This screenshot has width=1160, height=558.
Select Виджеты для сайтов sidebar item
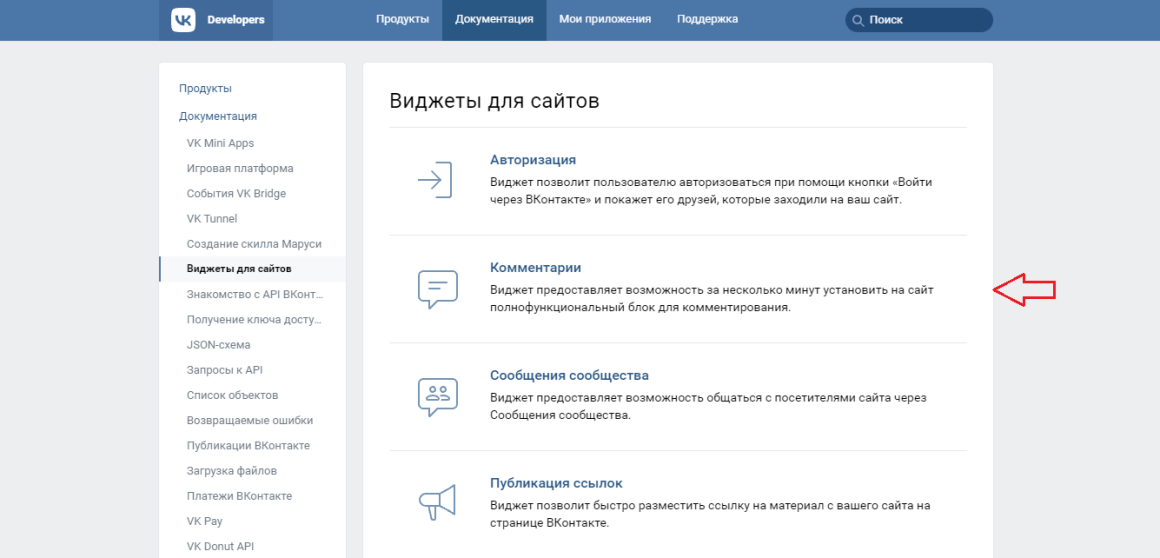tap(252, 269)
